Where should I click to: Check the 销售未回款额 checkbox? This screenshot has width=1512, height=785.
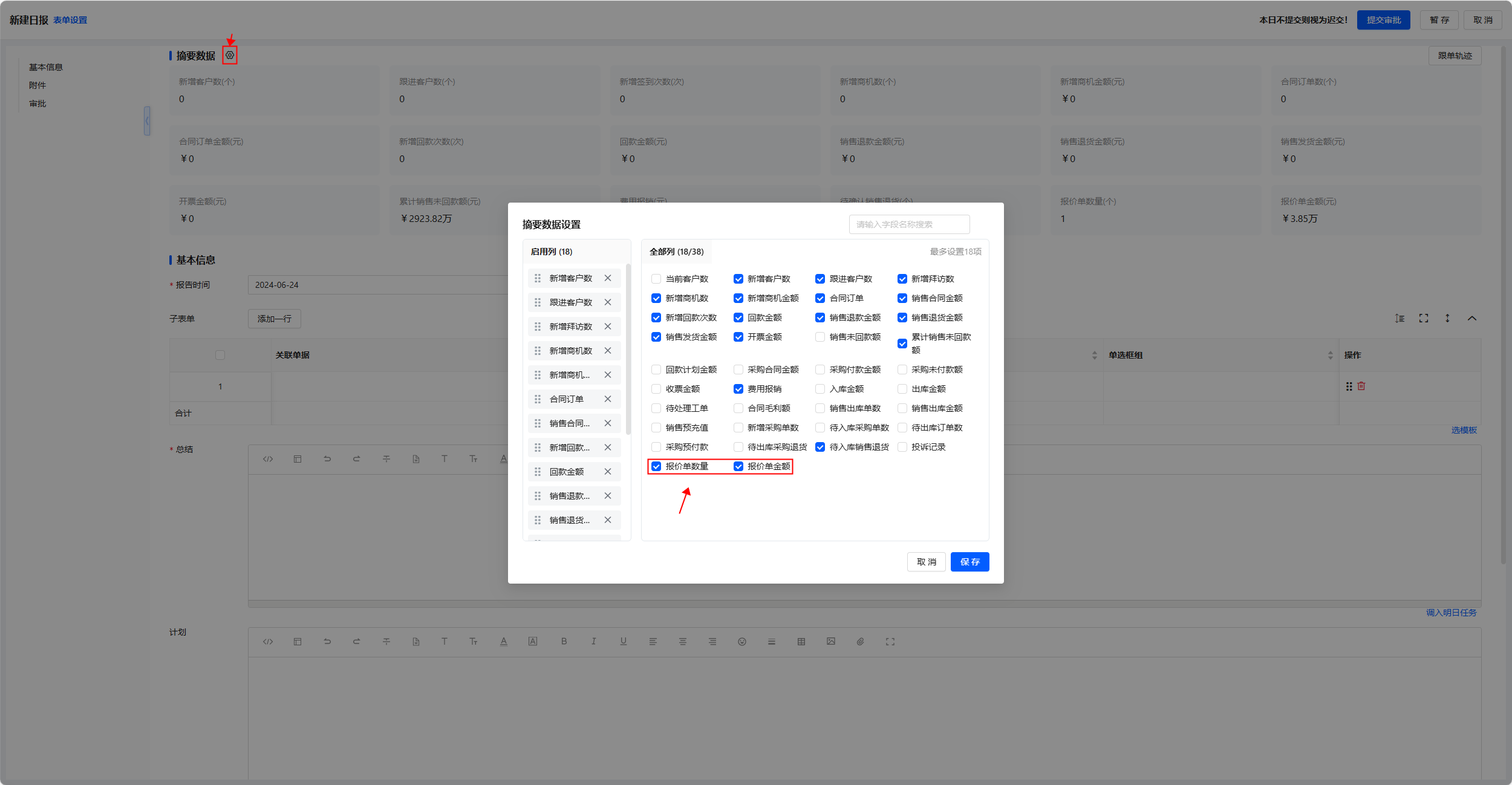point(820,337)
